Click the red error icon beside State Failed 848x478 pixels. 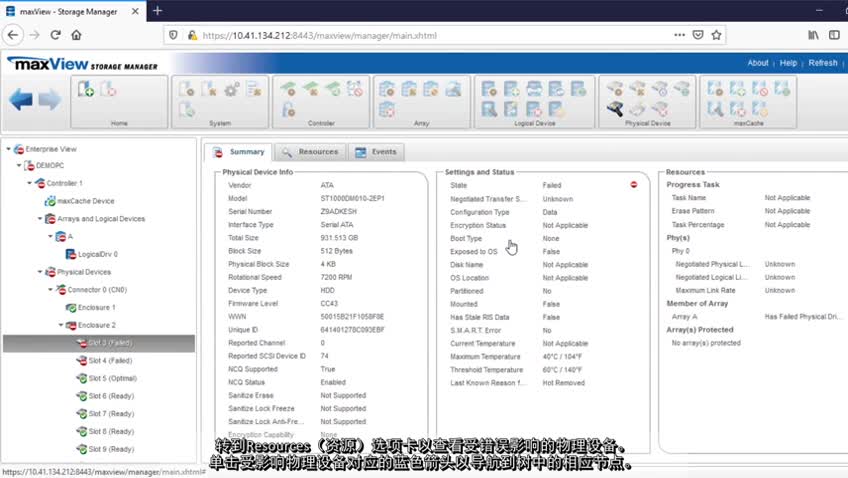point(634,185)
